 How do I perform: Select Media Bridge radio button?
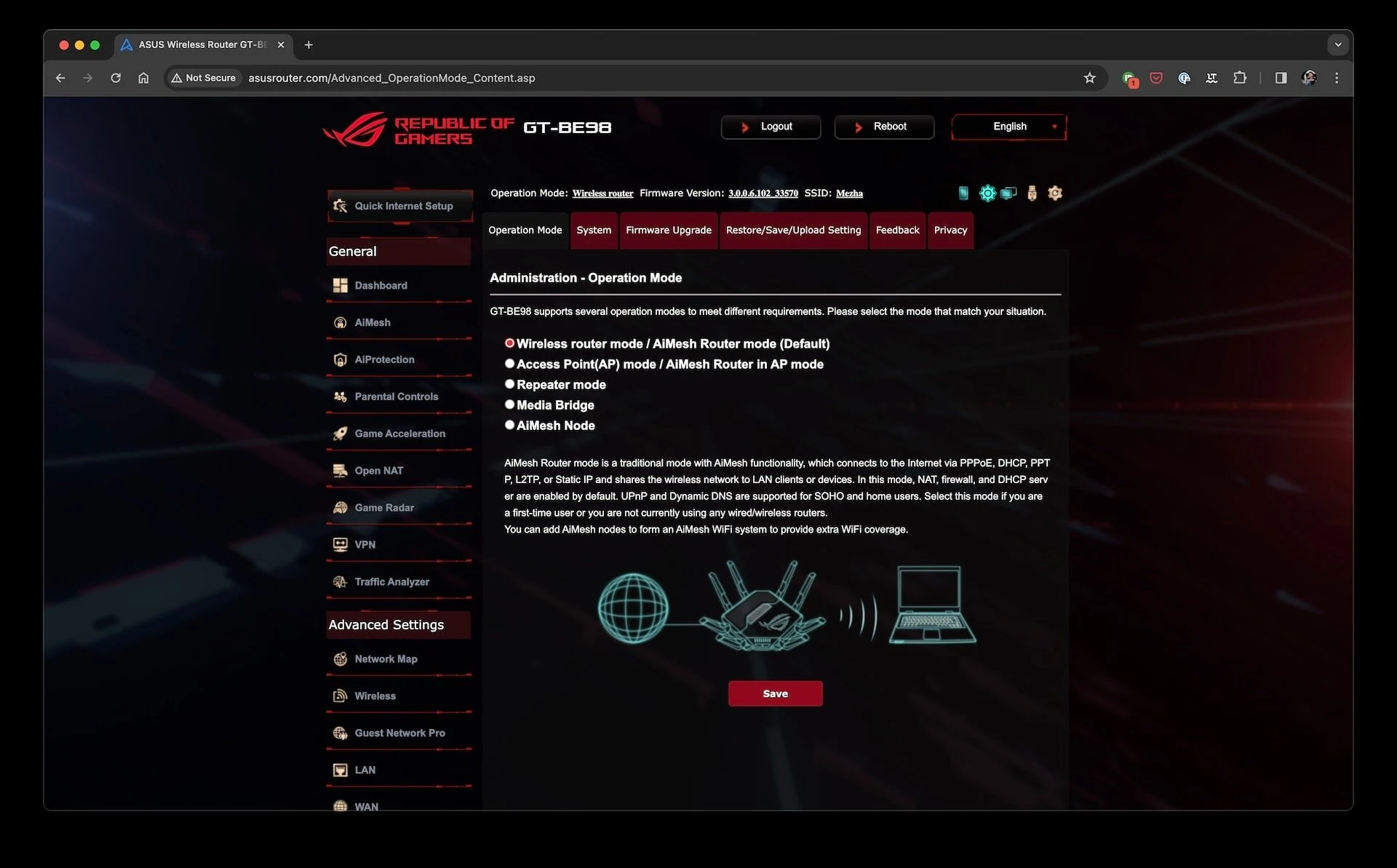(509, 404)
